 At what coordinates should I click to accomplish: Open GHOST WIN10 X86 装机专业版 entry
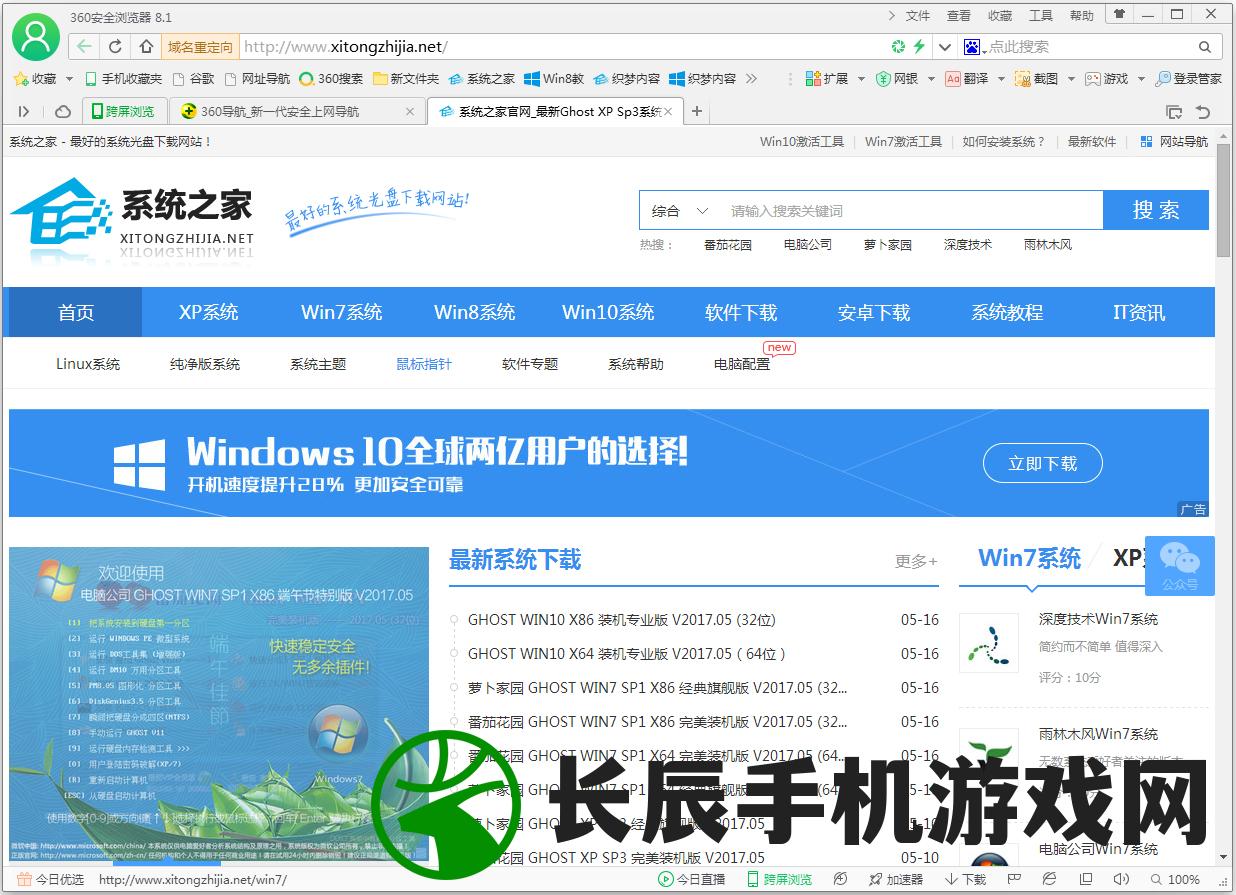pos(622,620)
